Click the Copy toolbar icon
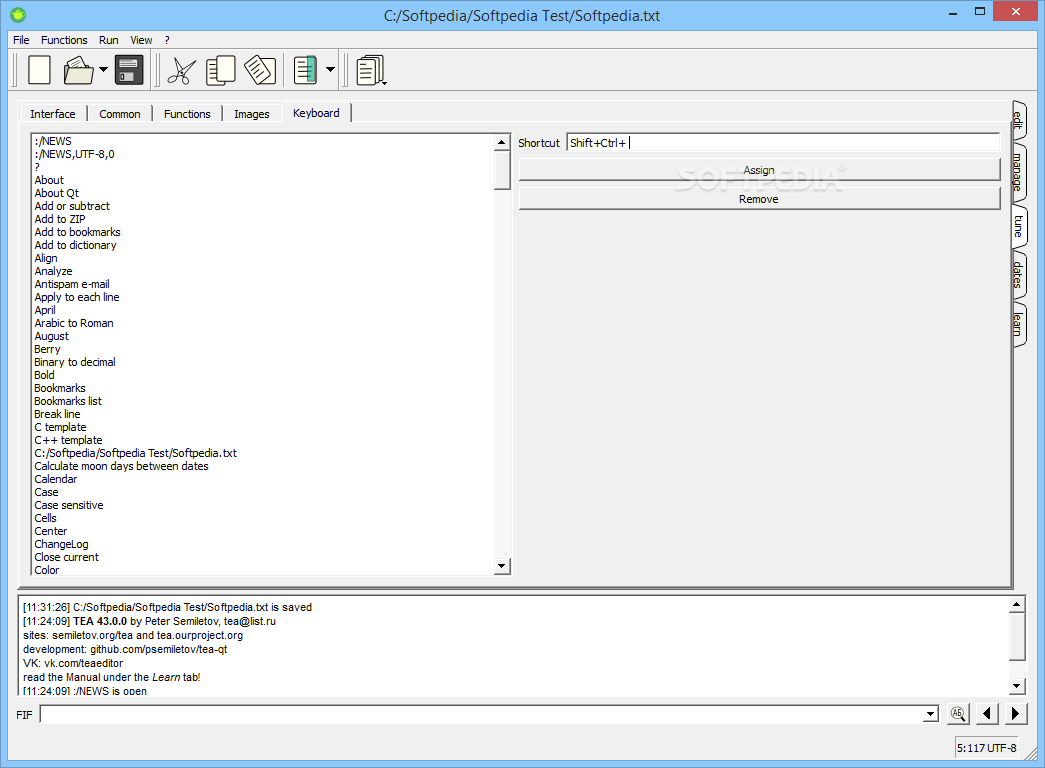The image size is (1045, 768). point(221,71)
